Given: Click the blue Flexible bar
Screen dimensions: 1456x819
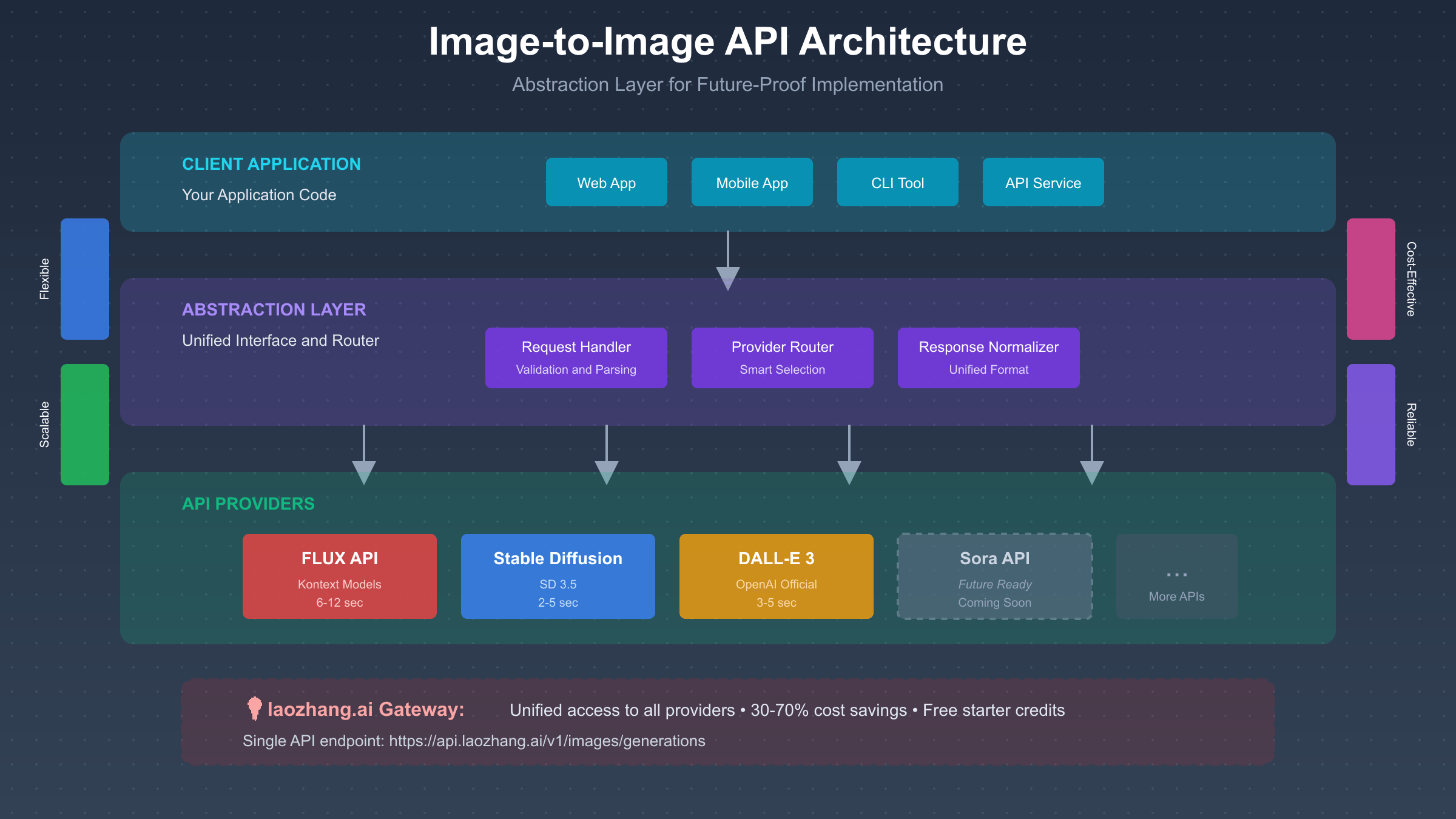Looking at the screenshot, I should 85,279.
